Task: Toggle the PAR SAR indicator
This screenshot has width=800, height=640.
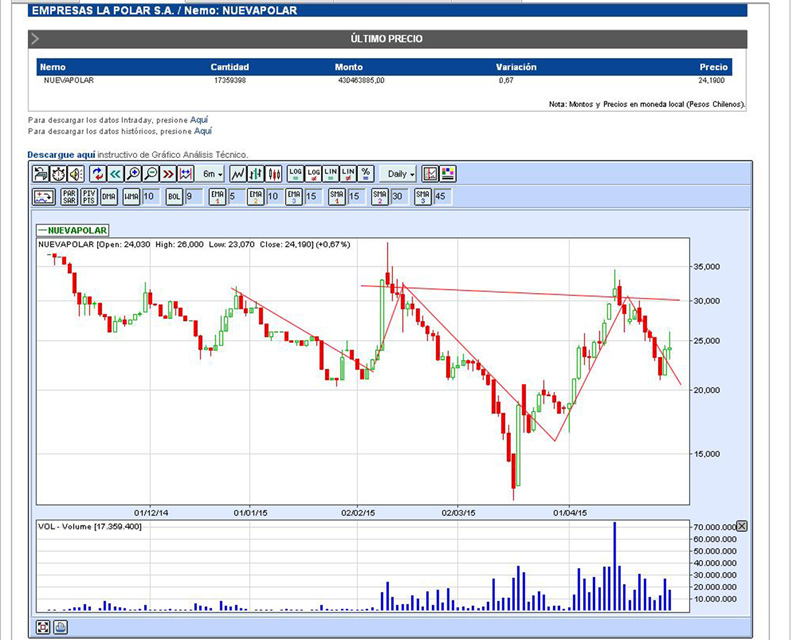Action: tap(69, 196)
